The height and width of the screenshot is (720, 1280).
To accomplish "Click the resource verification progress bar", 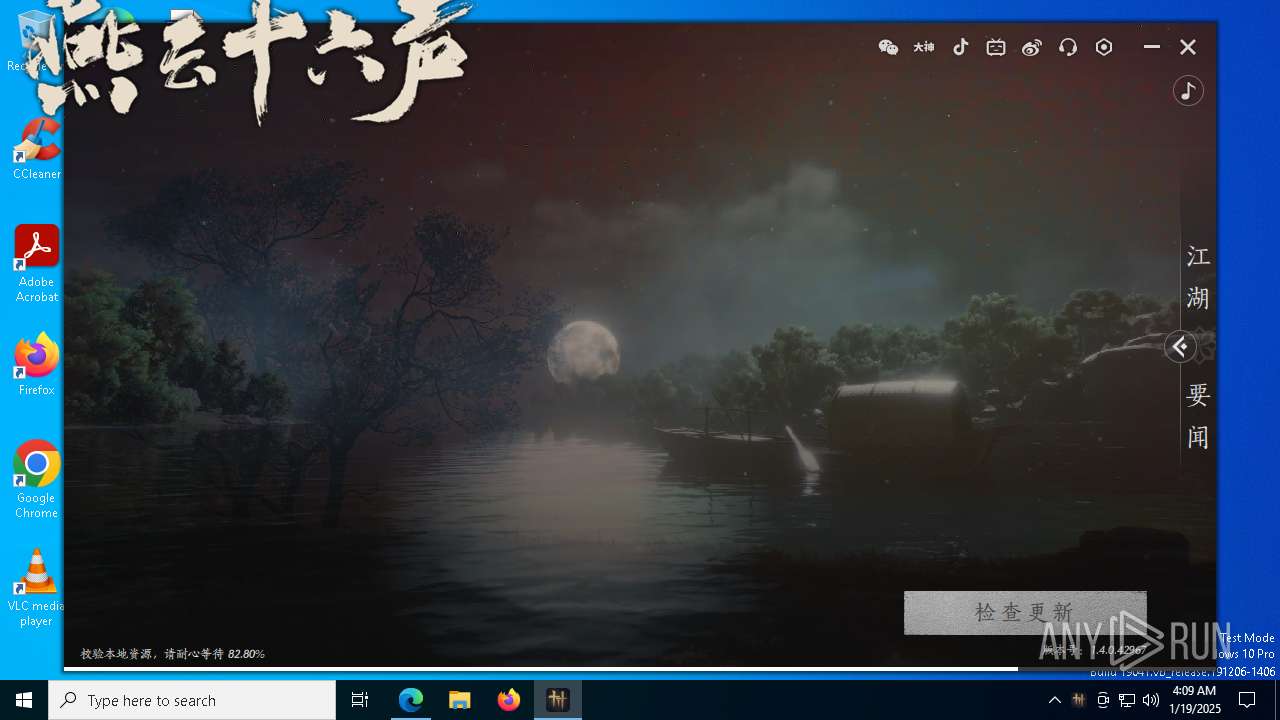I will coord(640,668).
